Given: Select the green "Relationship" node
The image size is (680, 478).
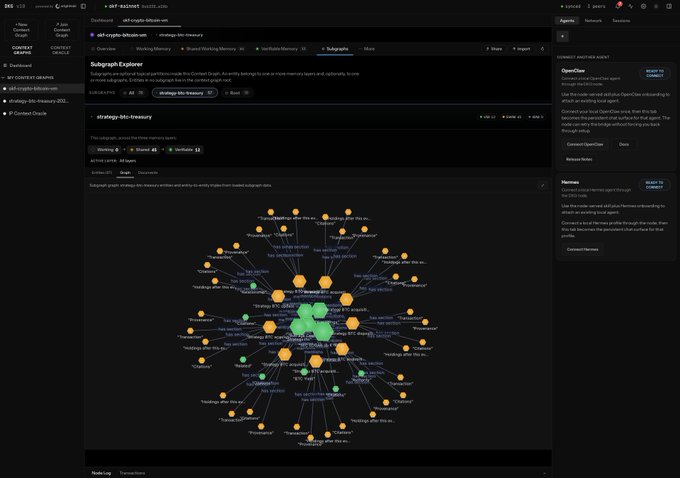Looking at the screenshot, I should 253,286.
